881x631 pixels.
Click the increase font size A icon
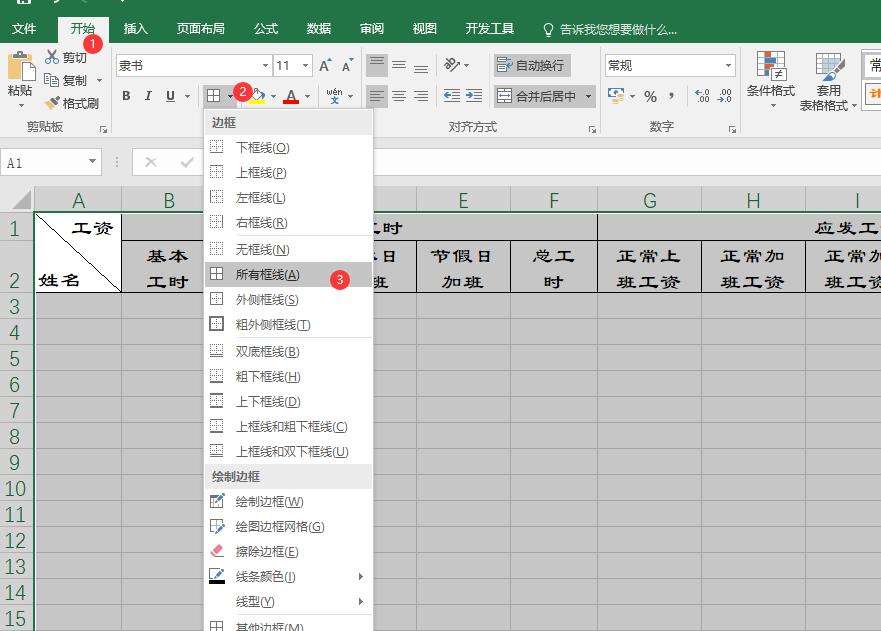(323, 63)
